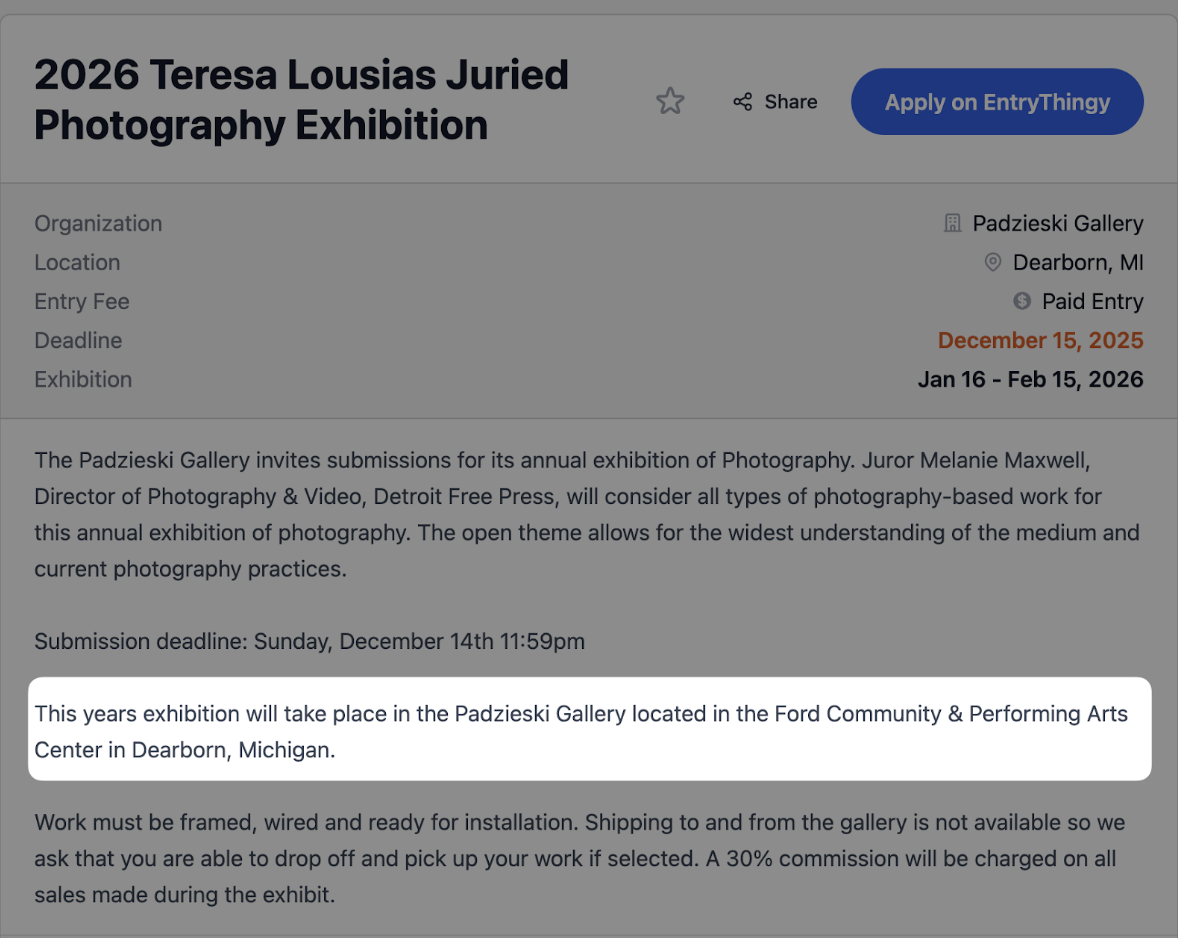Open sharing options via the share nodes icon

point(742,101)
